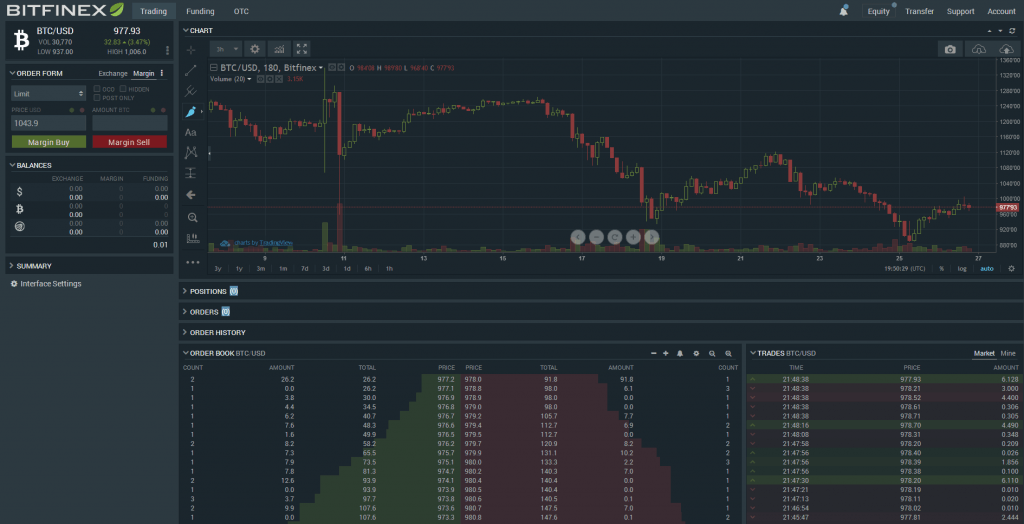The height and width of the screenshot is (524, 1024).
Task: Toggle the log scale
Action: tap(962, 269)
